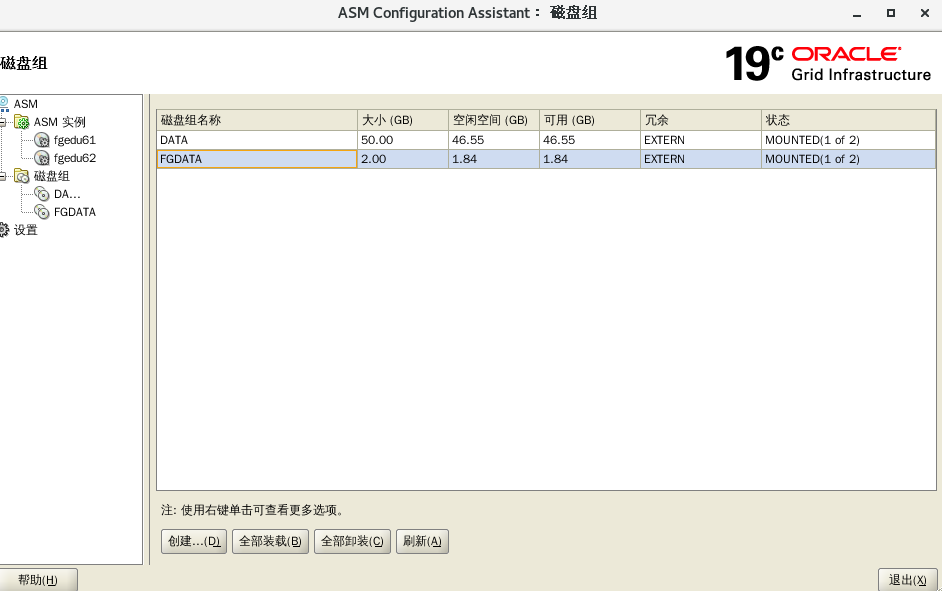Select fgedu61 instance label in tree
Viewport: 942px width, 591px height.
coord(74,140)
